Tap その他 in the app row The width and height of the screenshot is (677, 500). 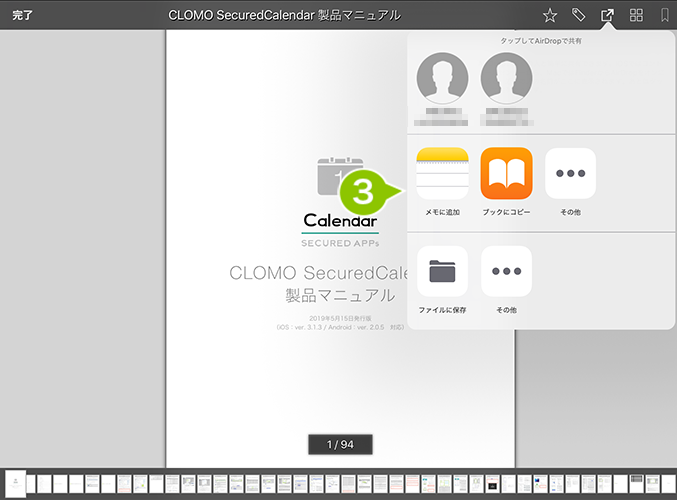pos(571,173)
